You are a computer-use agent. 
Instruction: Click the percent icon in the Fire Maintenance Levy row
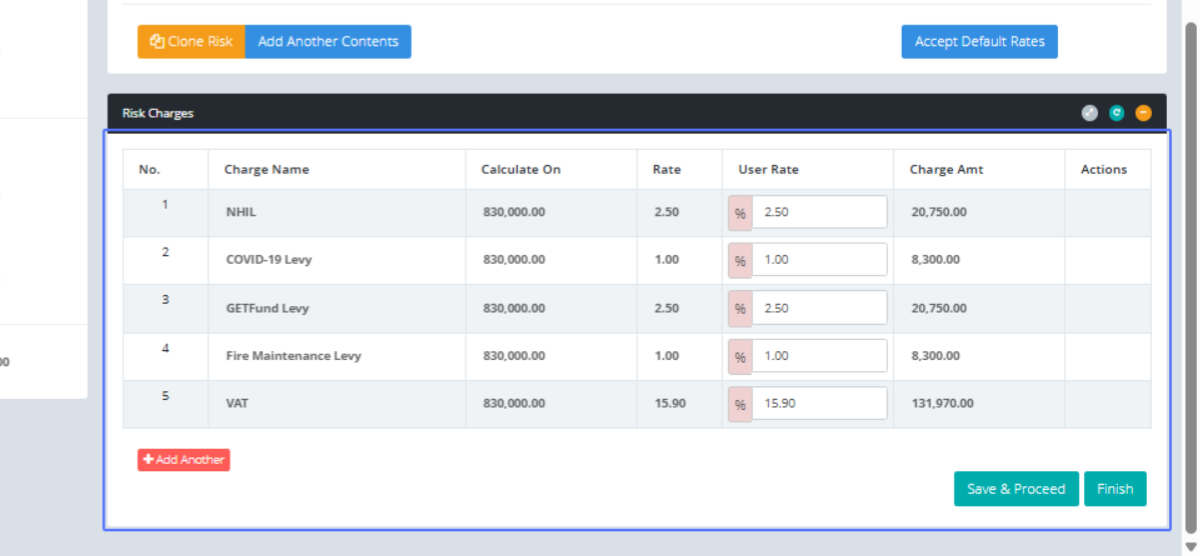[740, 356]
